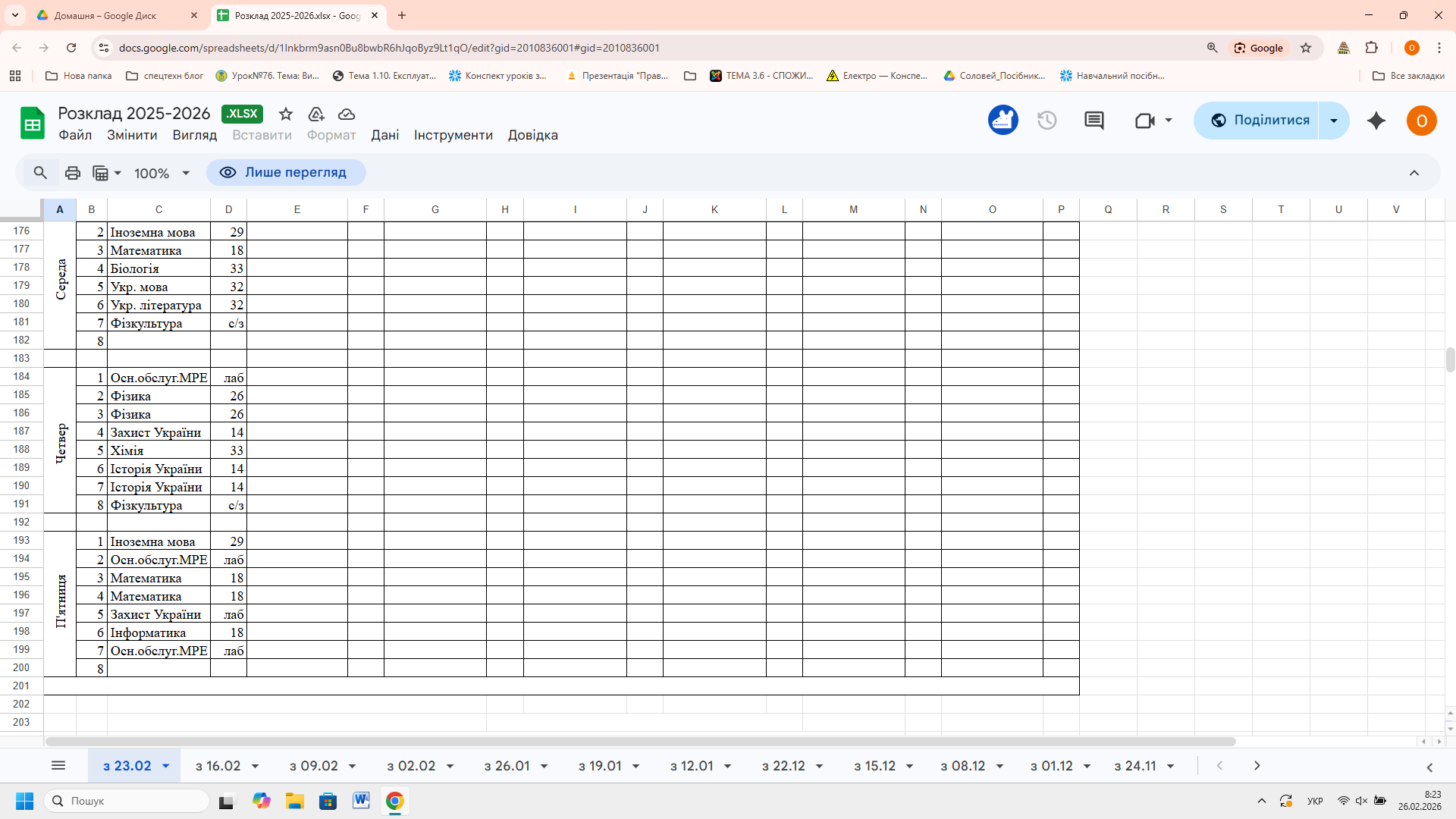Collapse the toolbar with chevron arrow

coord(1414,173)
